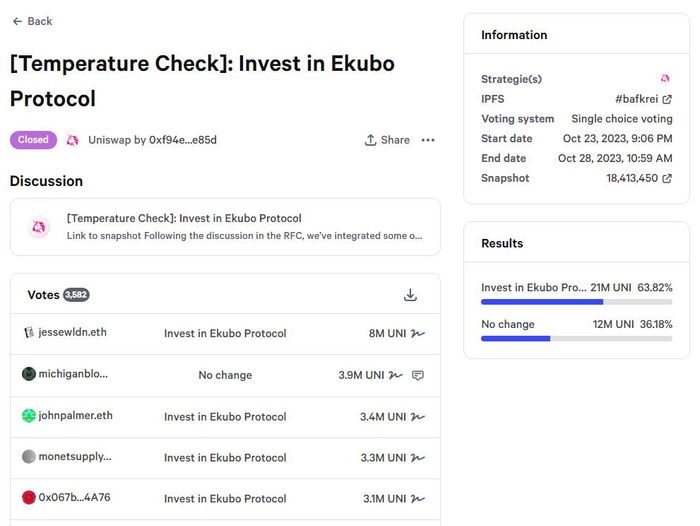Open the discussion card for Ekubo Protocol

pyautogui.click(x=225, y=227)
